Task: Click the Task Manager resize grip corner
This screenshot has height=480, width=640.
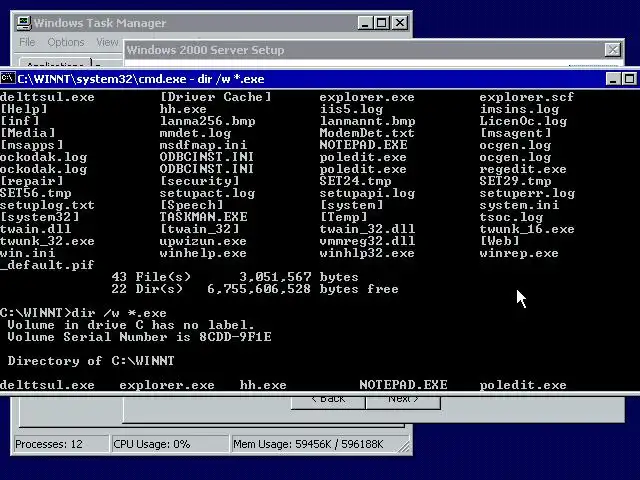Action: tap(404, 447)
